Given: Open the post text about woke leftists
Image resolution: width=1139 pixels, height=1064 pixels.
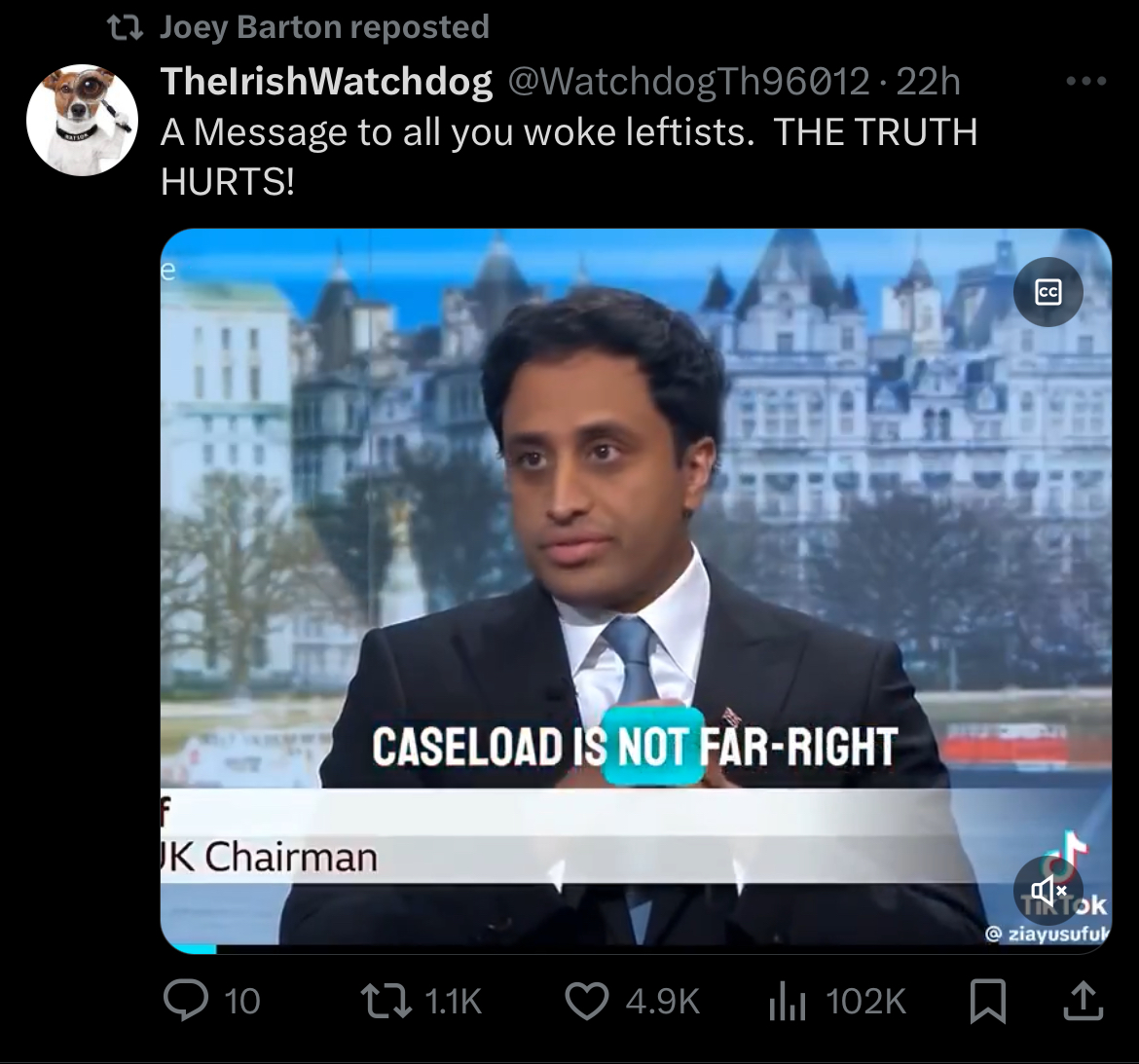Looking at the screenshot, I should (569, 156).
